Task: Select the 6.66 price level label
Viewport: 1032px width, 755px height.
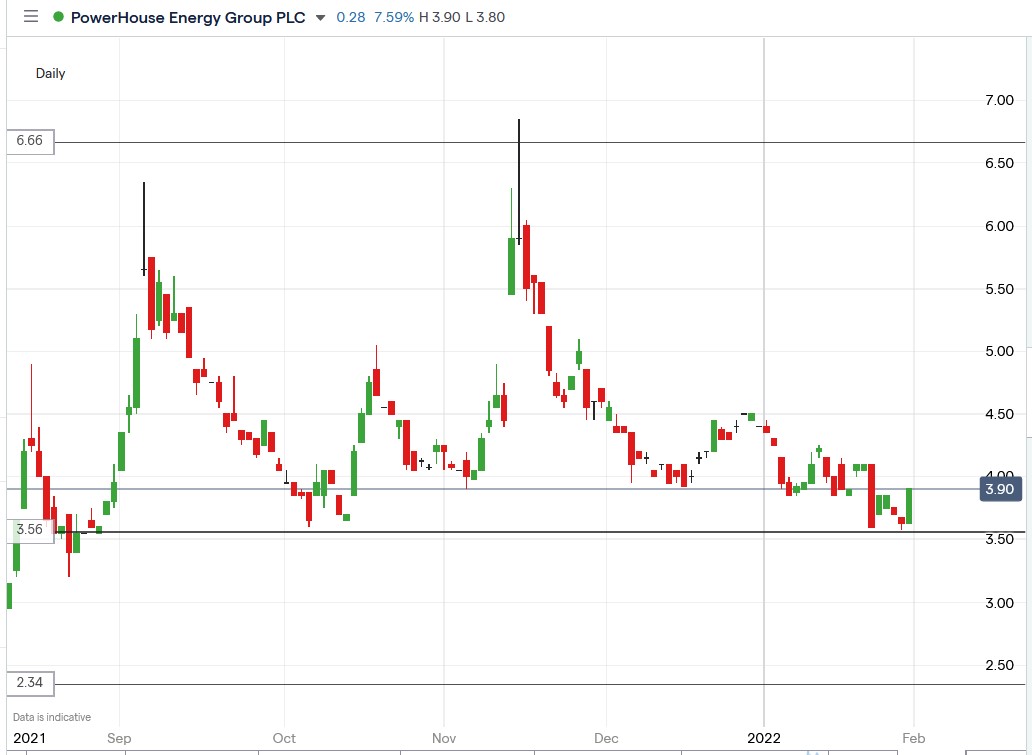Action: click(x=29, y=142)
